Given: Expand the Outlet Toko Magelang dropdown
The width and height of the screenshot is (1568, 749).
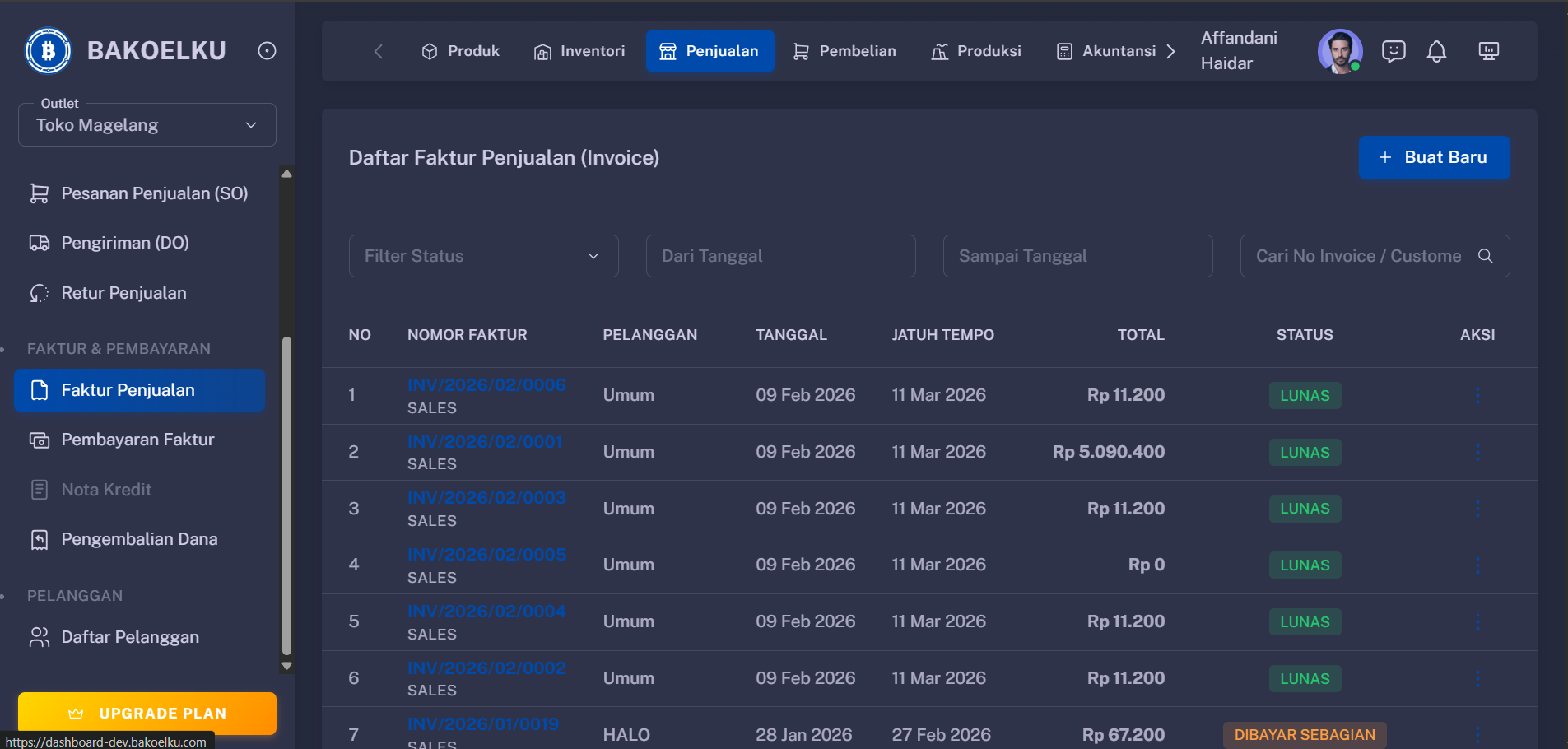Looking at the screenshot, I should pyautogui.click(x=147, y=125).
